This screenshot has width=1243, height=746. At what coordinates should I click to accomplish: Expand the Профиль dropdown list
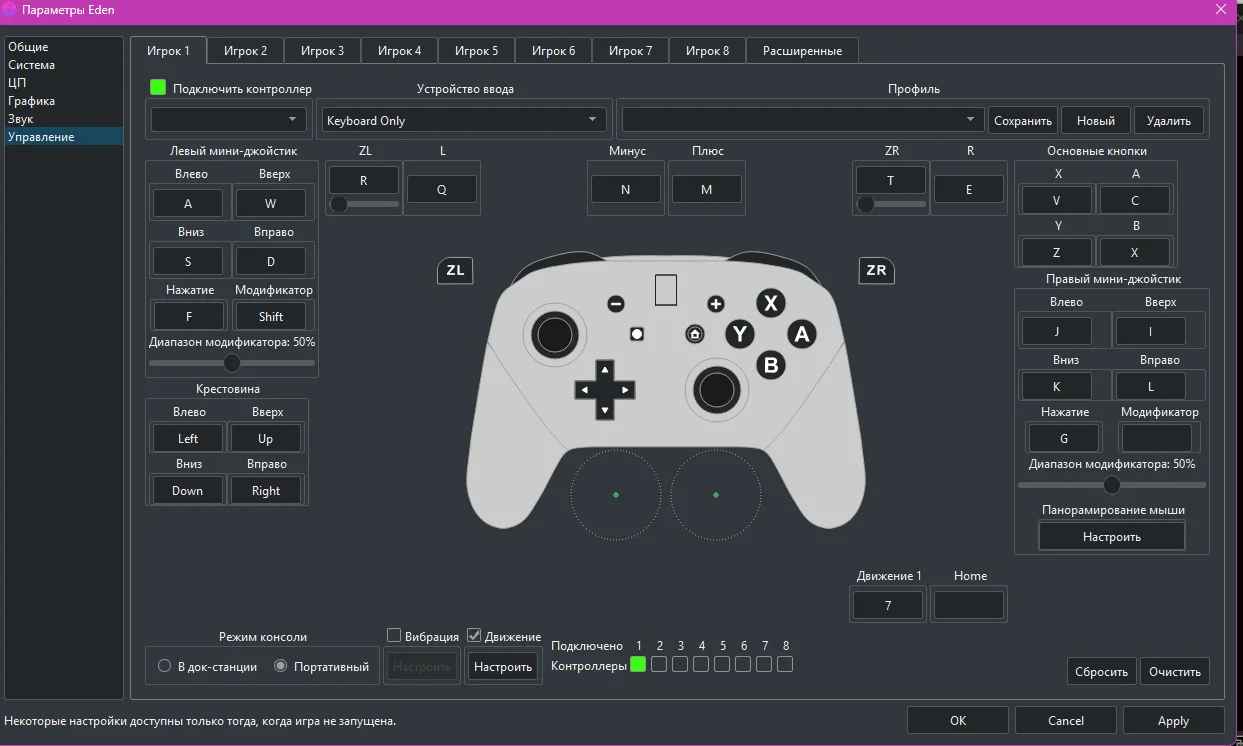tap(801, 120)
